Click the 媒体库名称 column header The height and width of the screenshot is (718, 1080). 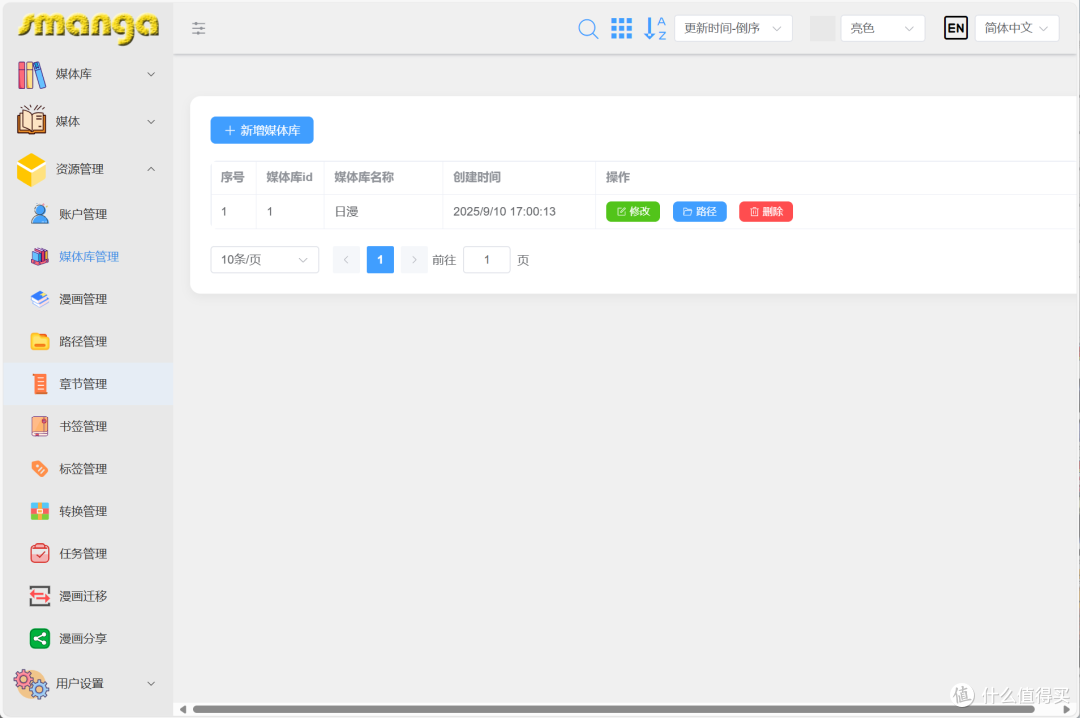pyautogui.click(x=384, y=178)
